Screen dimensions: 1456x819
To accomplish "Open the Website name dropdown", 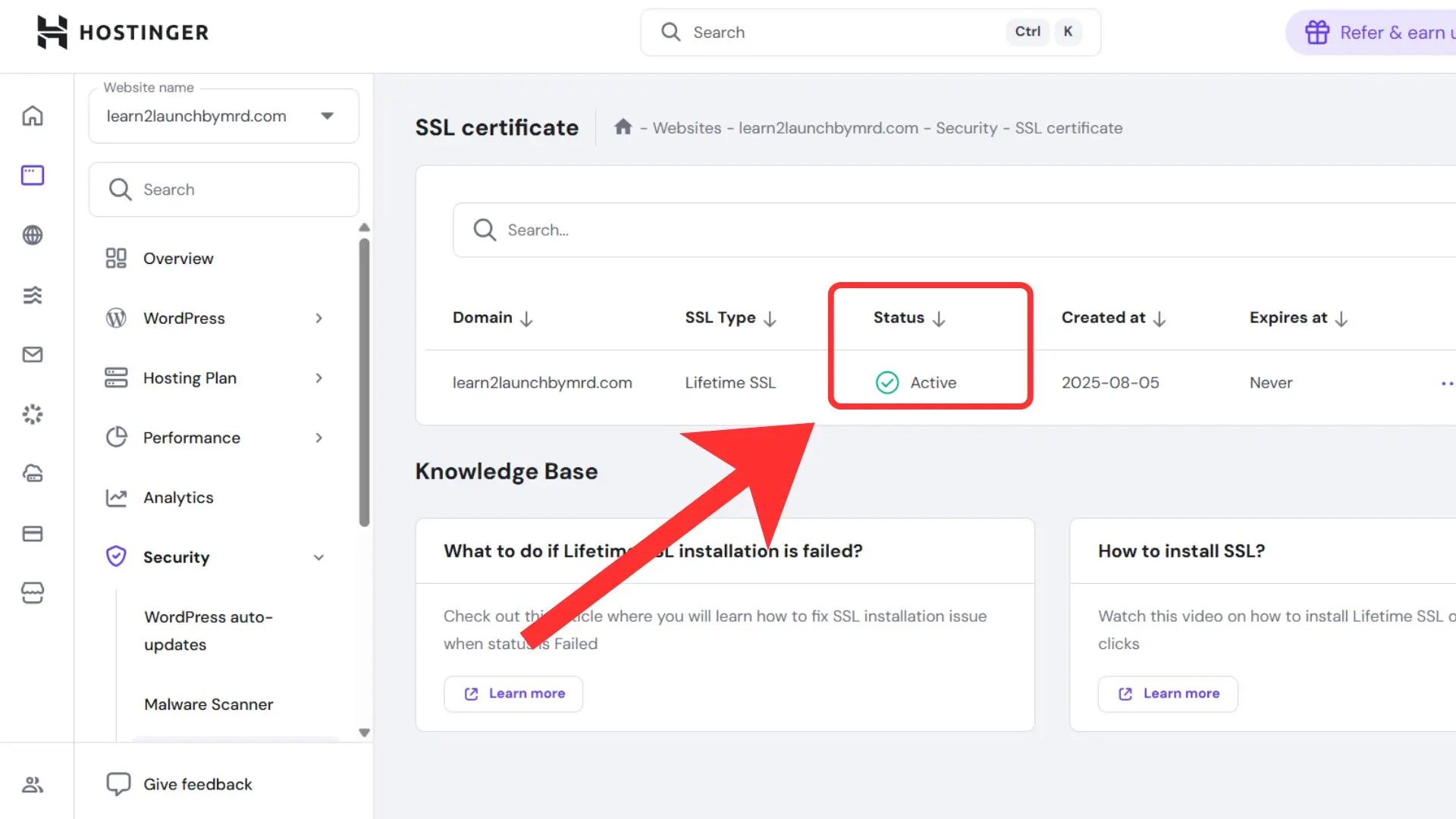I will 224,116.
